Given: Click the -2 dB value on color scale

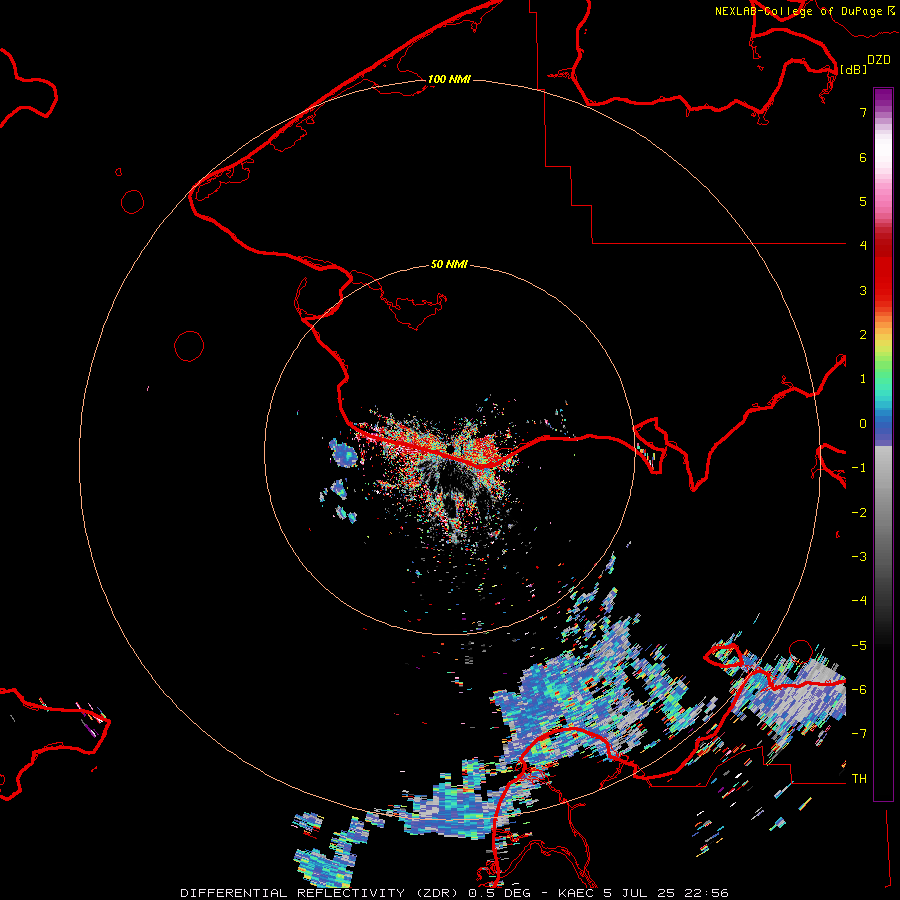Looking at the screenshot, I should [859, 513].
